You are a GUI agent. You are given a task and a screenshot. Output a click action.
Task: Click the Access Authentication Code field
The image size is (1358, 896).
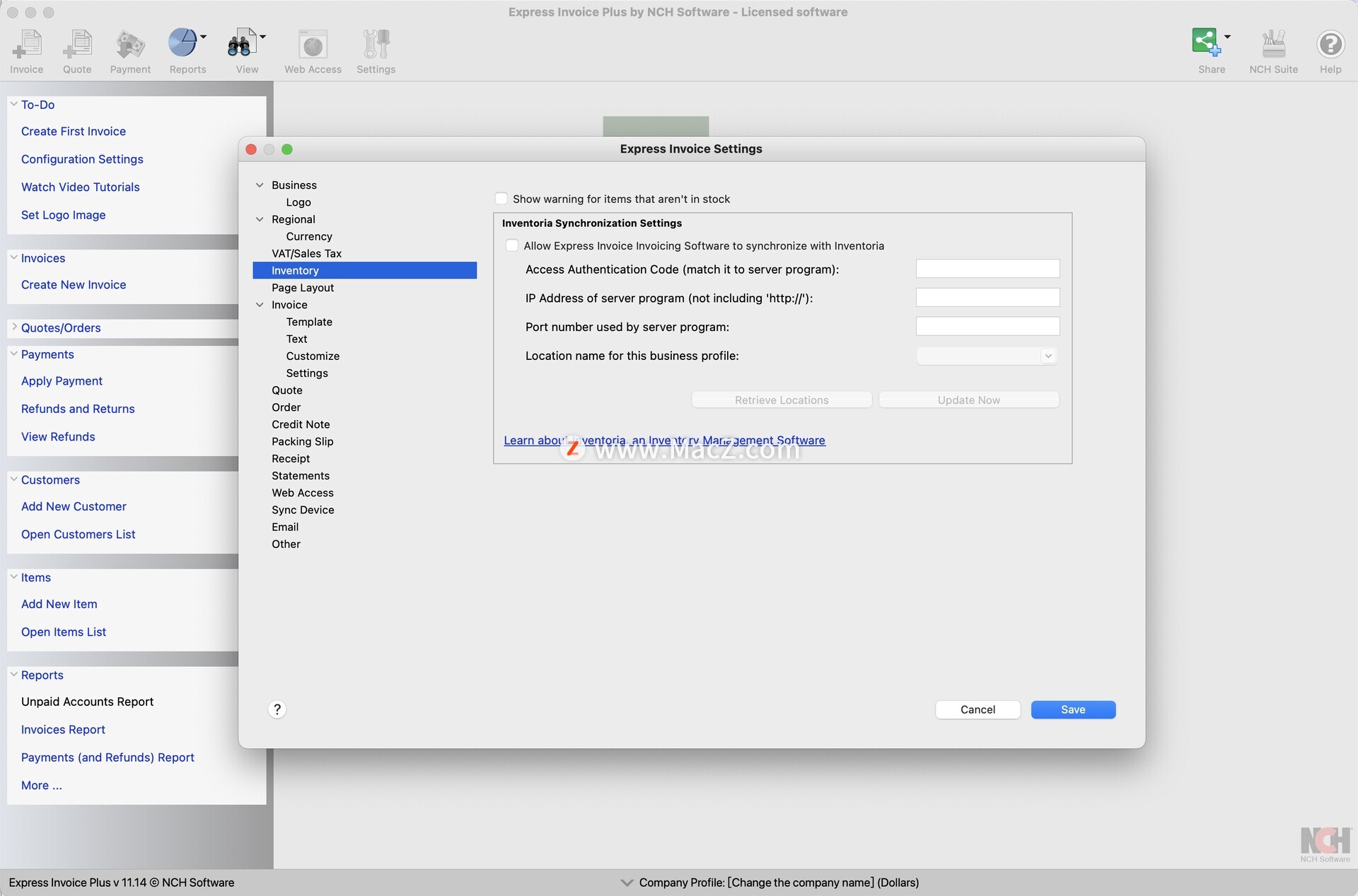[987, 269]
